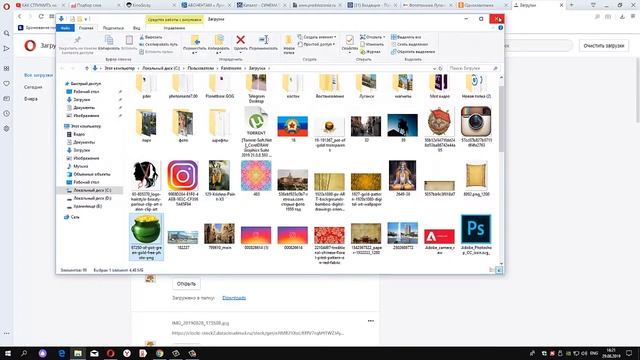Click the refresh icon beside address bar
The width and height of the screenshot is (640, 360).
[440, 68]
